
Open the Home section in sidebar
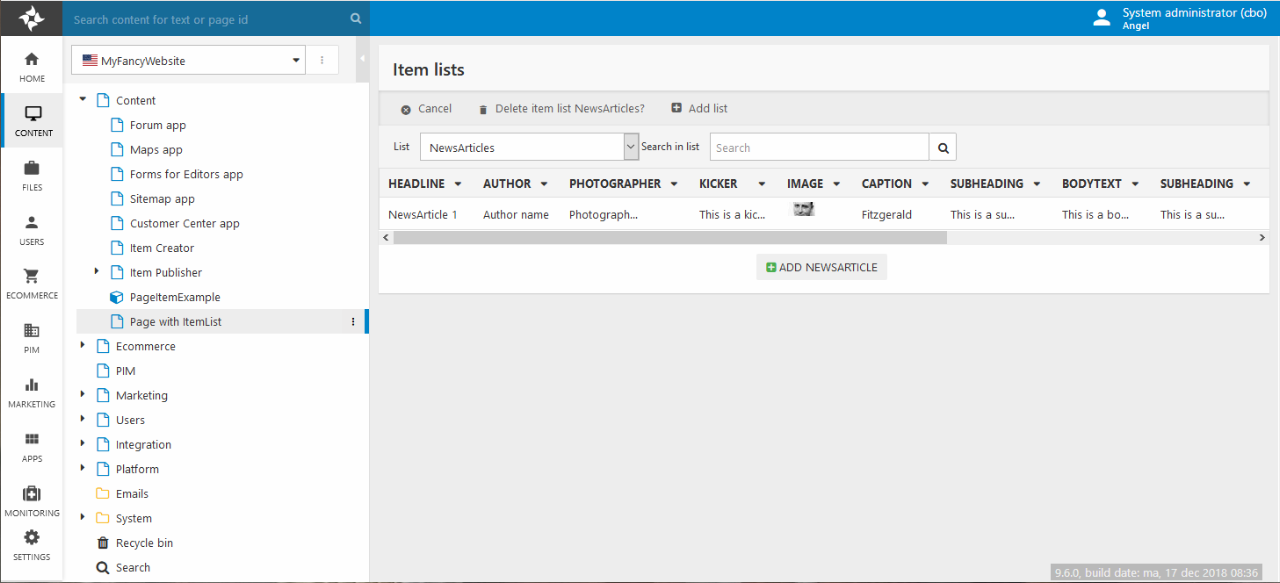click(32, 66)
